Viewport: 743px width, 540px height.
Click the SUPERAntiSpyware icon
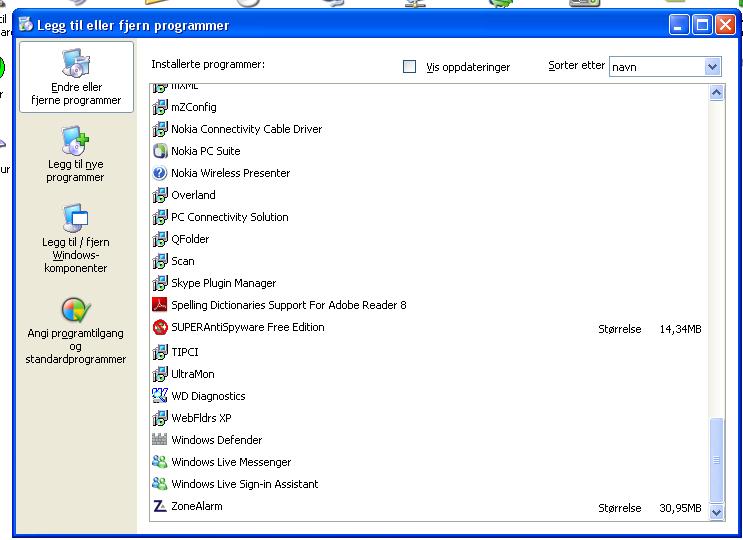point(160,327)
